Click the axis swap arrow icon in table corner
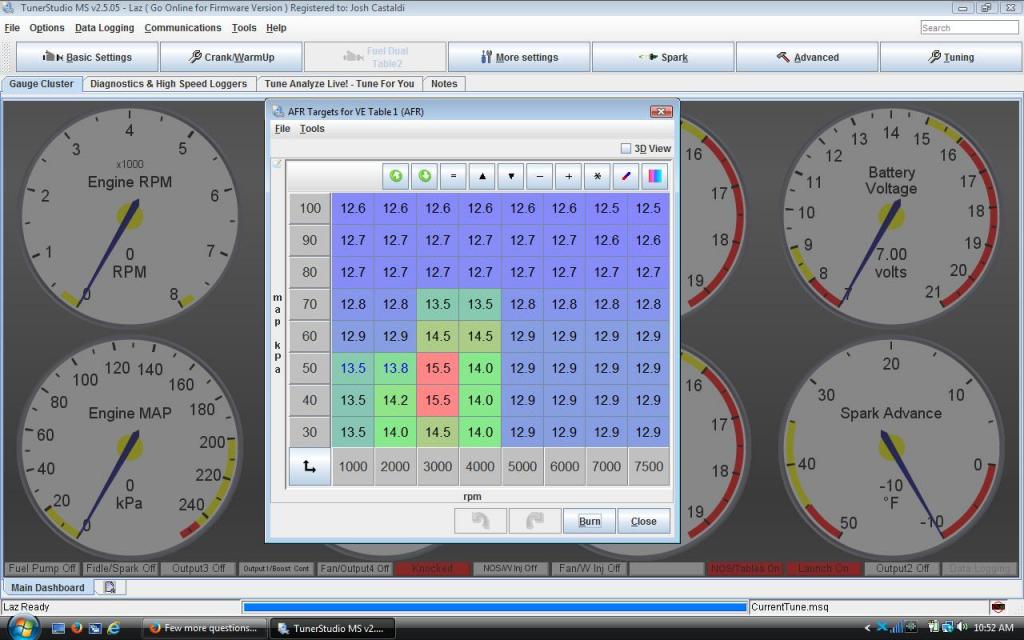This screenshot has height=640, width=1024. point(309,467)
